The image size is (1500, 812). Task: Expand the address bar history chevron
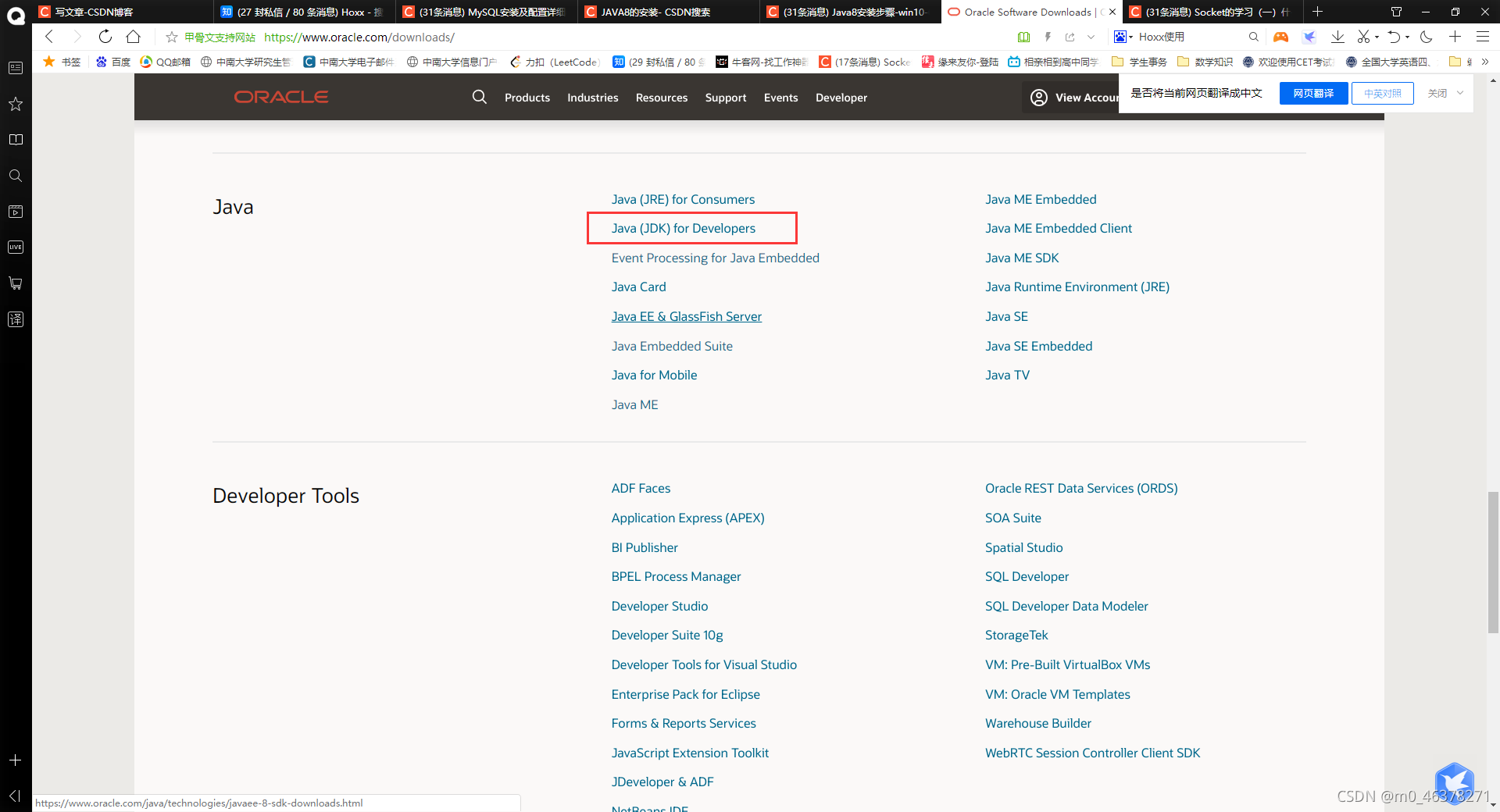tap(1091, 37)
